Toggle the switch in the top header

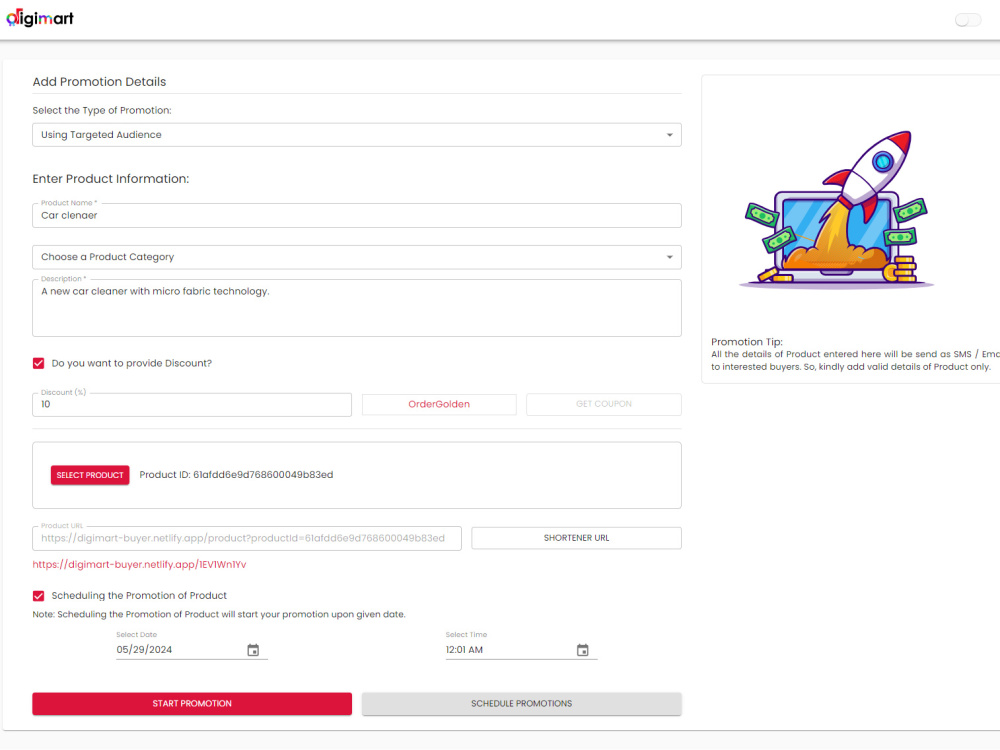(x=967, y=20)
